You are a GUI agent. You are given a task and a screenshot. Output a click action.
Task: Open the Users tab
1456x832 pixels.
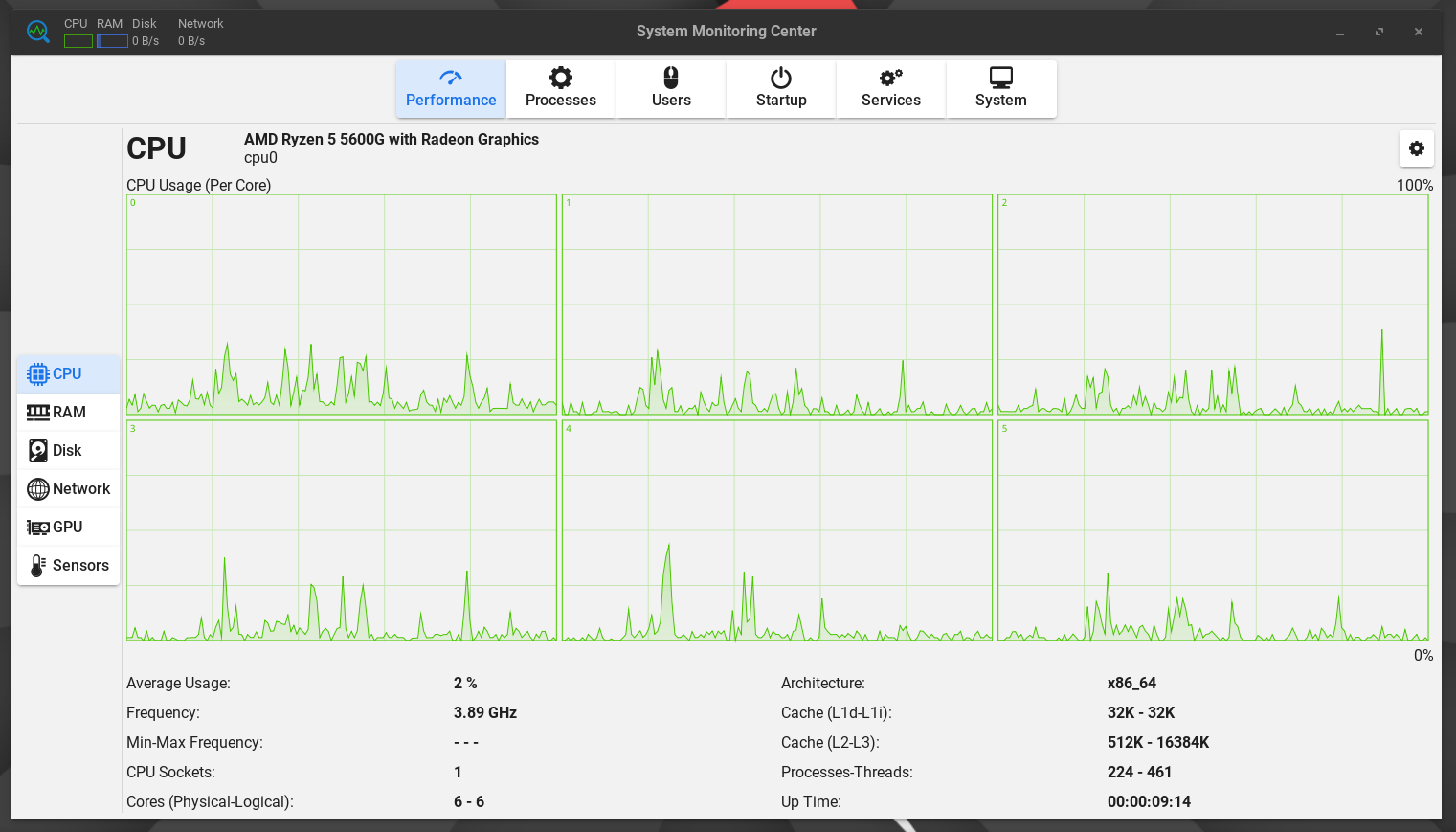(670, 88)
